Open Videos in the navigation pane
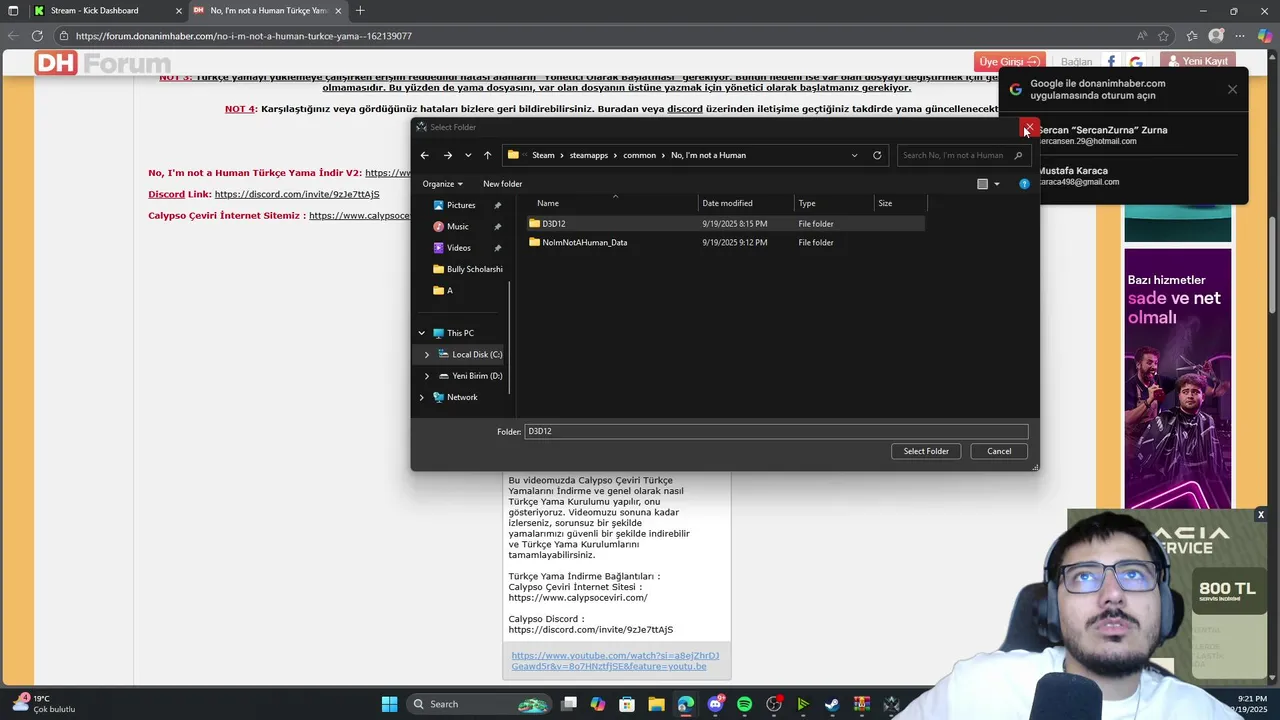 458,248
